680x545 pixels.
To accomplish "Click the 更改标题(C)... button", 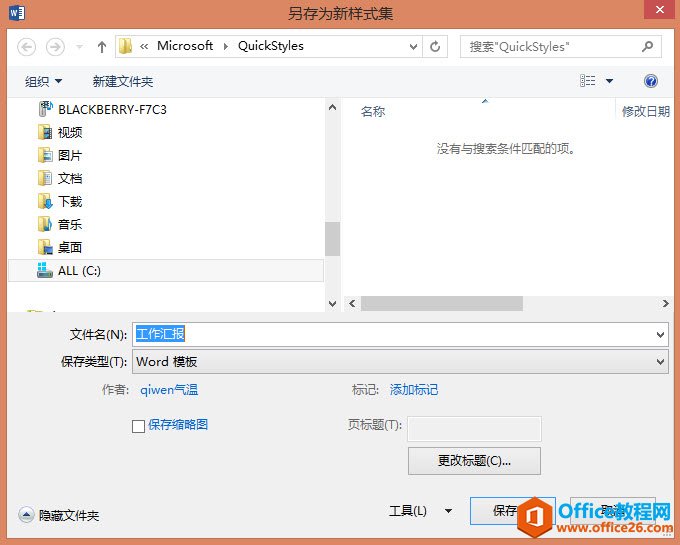I will coord(474,461).
